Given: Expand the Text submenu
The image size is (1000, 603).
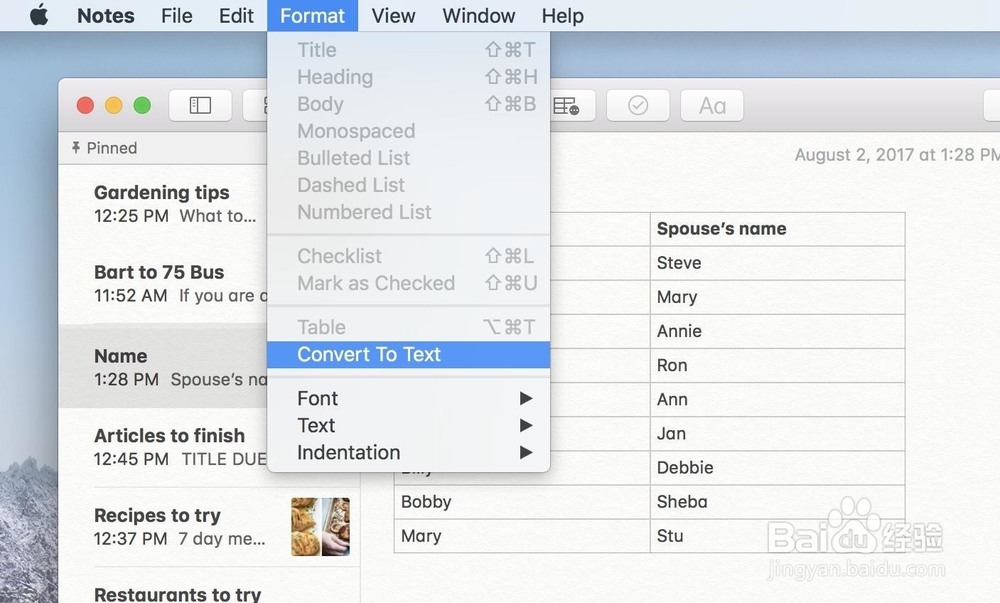Looking at the screenshot, I should (x=316, y=425).
